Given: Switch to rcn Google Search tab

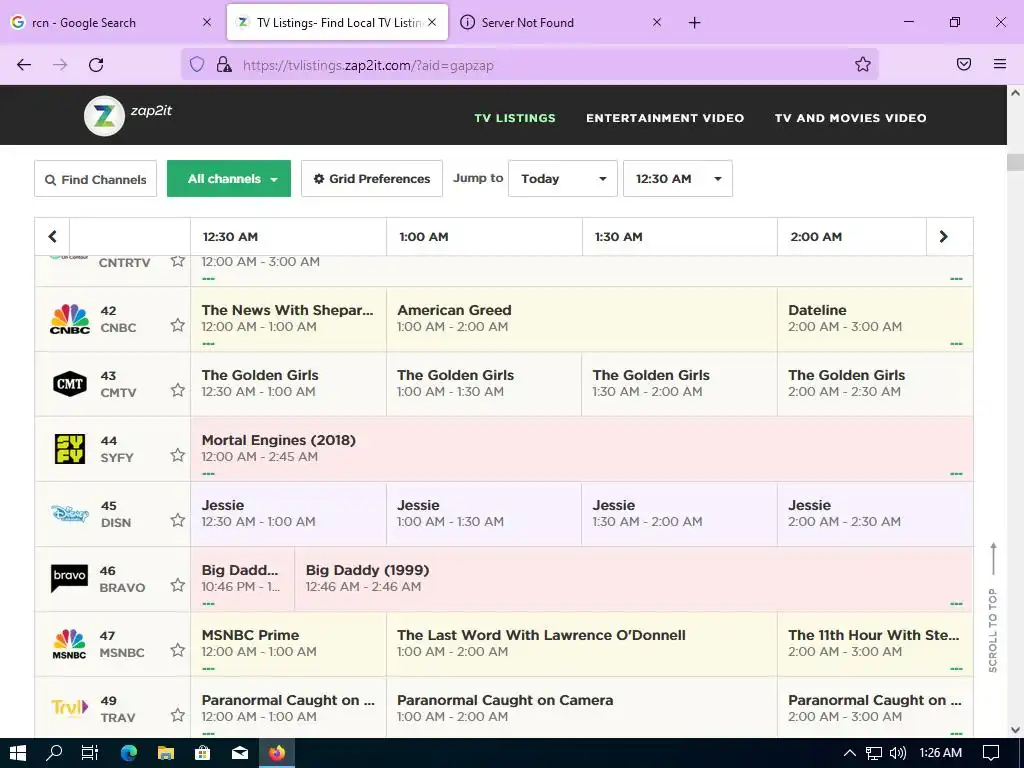Looking at the screenshot, I should click(x=112, y=22).
